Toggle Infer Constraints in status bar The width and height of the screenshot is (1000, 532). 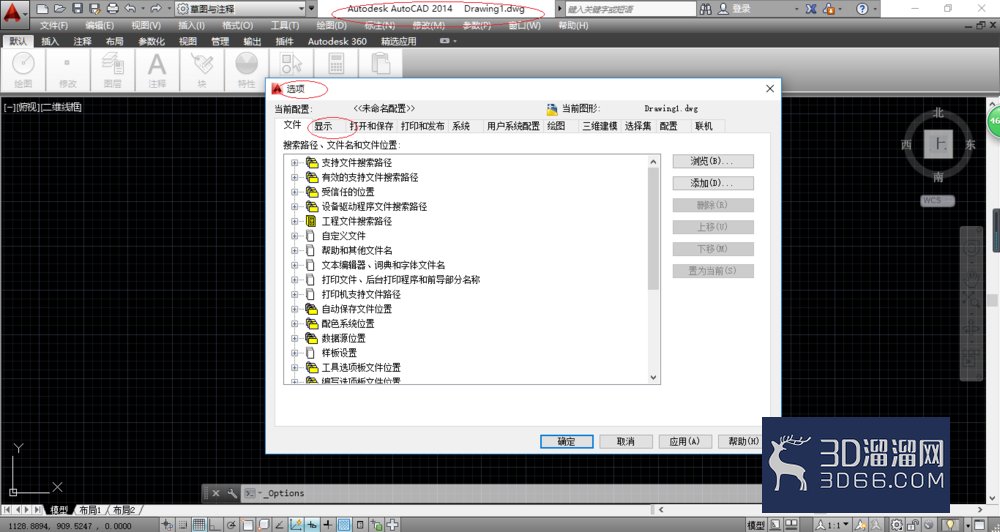click(167, 525)
